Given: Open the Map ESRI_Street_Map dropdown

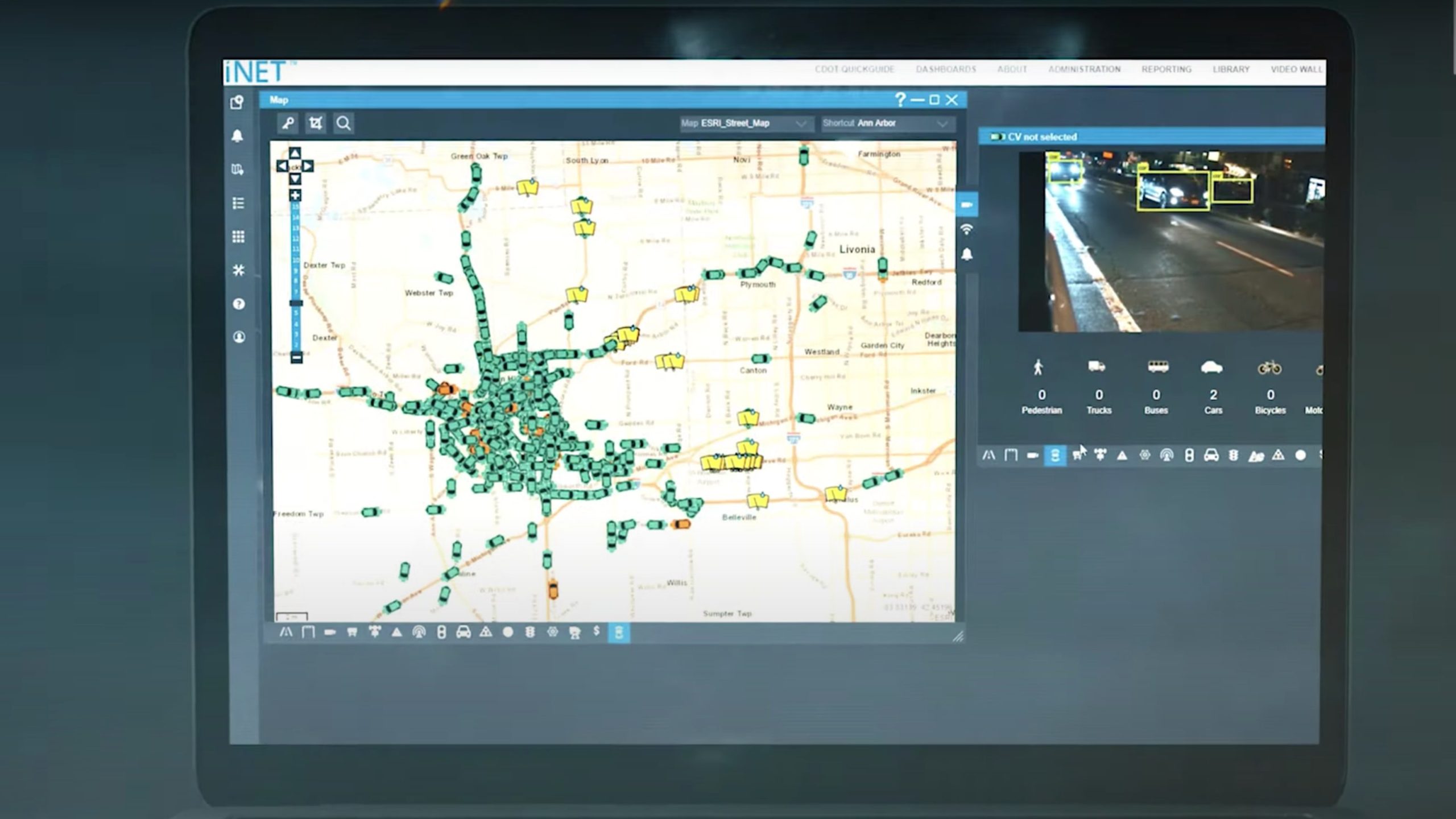Looking at the screenshot, I should [x=744, y=123].
